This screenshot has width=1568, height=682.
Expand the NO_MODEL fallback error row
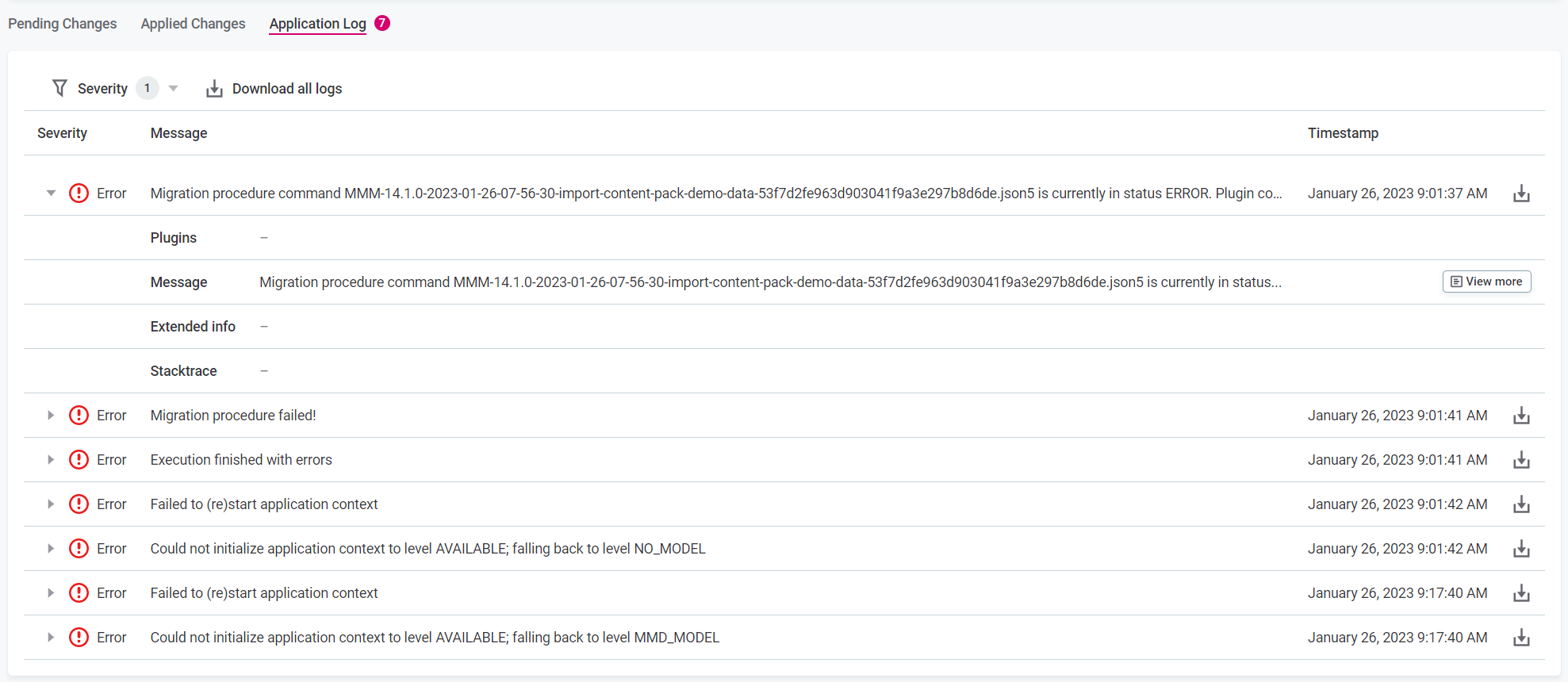click(51, 549)
